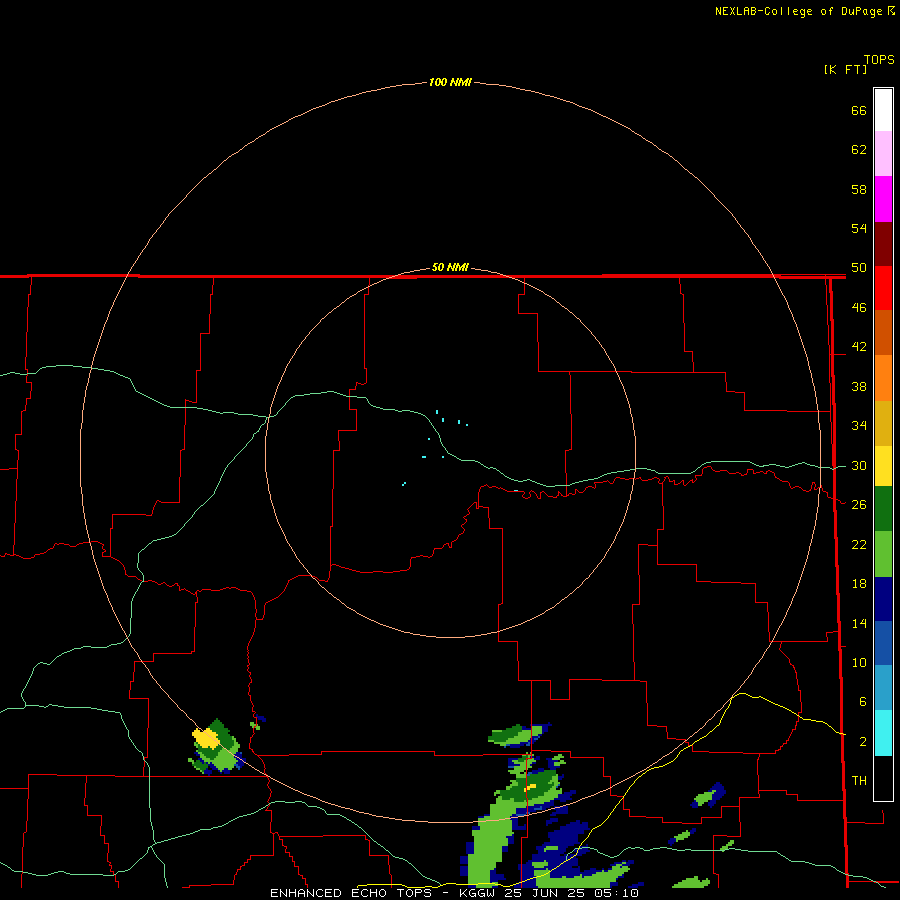Click the magenta legend swatch near 58
Screen dimensions: 900x900
coord(883,199)
